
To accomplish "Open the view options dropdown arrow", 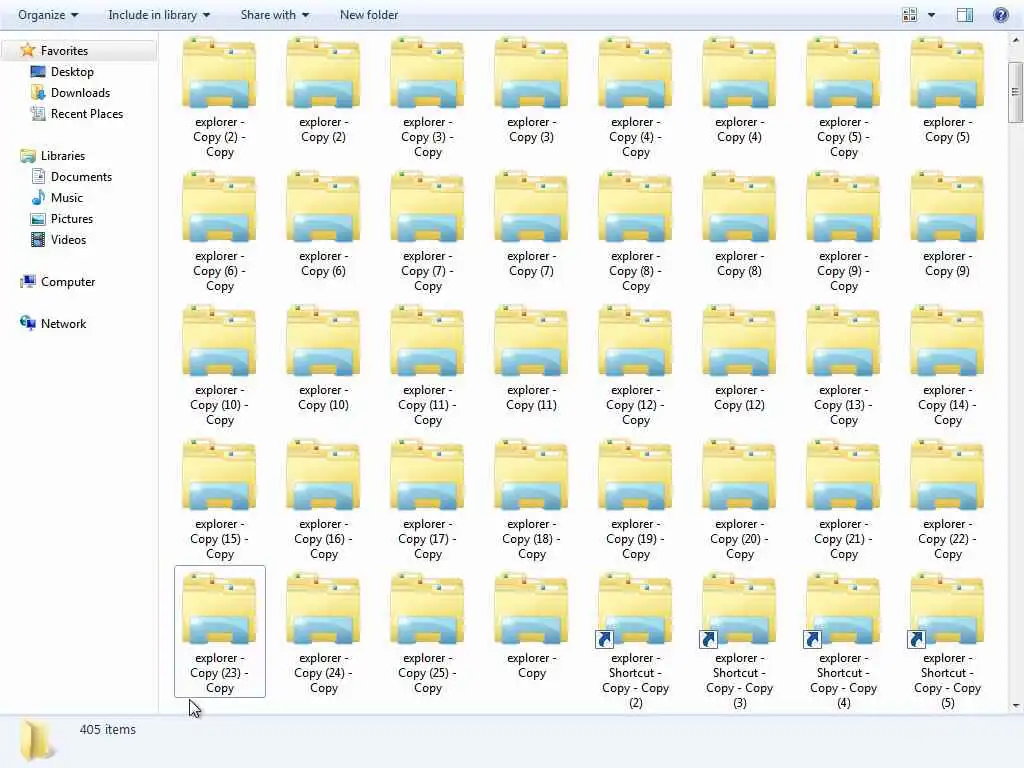I will pyautogui.click(x=931, y=14).
